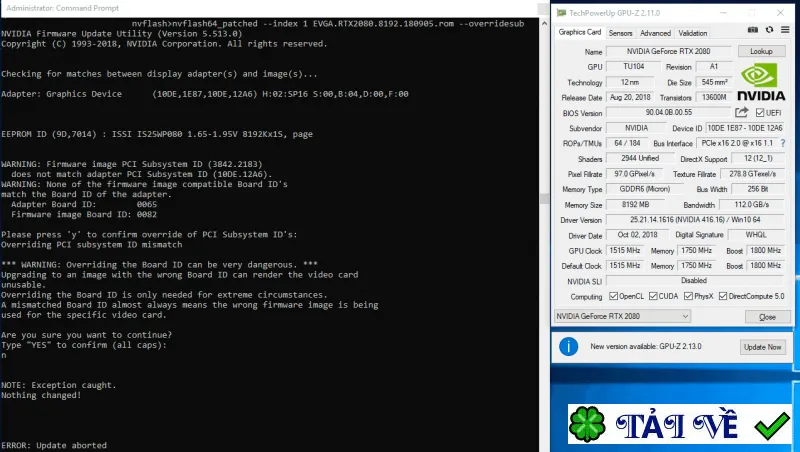Image resolution: width=800 pixels, height=452 pixels.
Task: Click the NVIDIA logo in GPU-Z
Action: point(761,82)
